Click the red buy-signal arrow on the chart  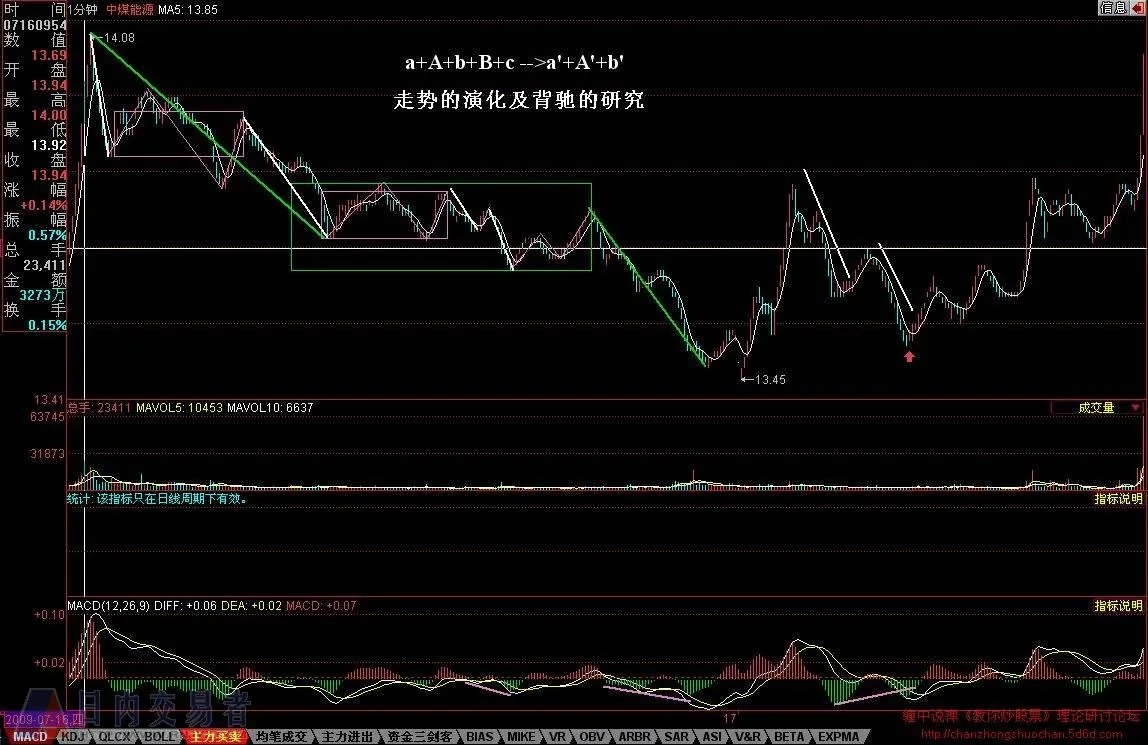[x=909, y=356]
